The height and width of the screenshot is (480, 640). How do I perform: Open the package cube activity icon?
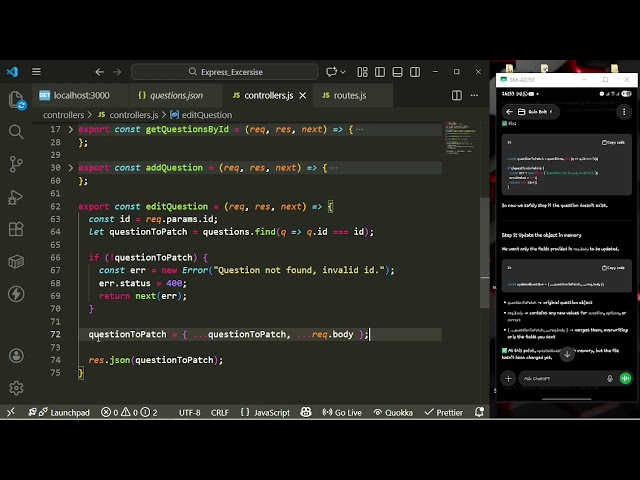point(16,262)
